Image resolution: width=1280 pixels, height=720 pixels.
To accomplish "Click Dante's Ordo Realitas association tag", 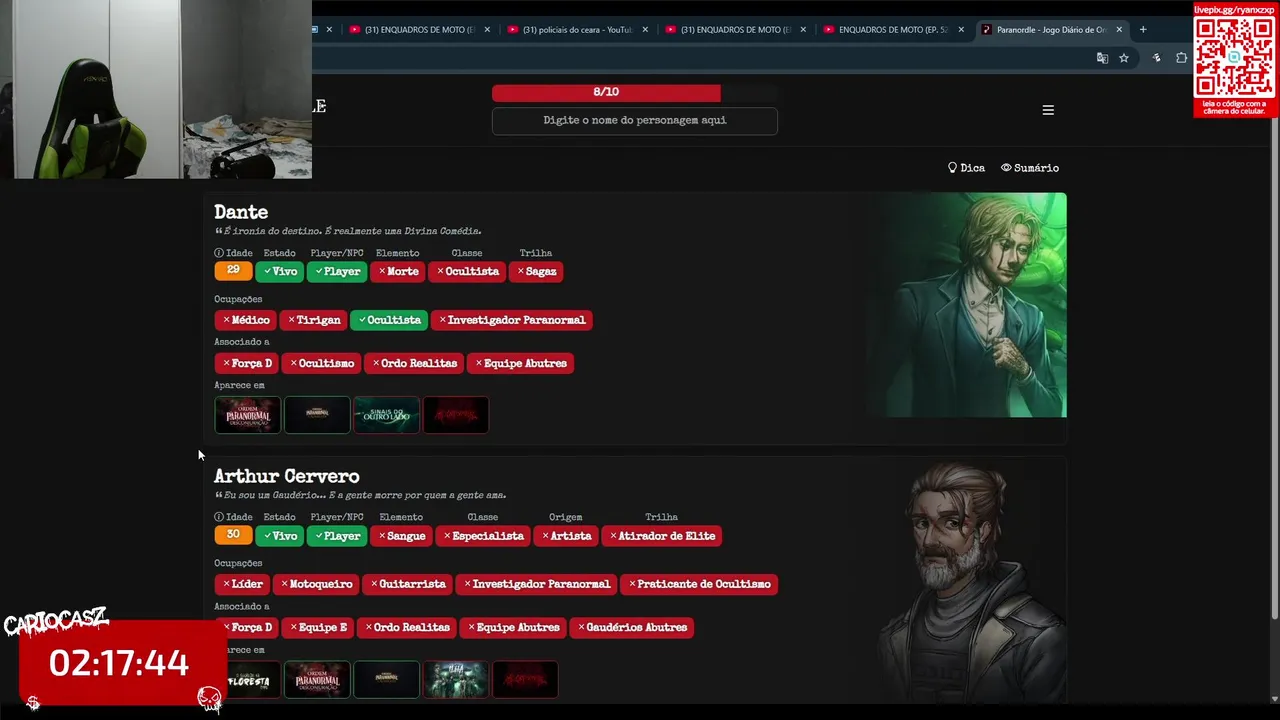I will 414,363.
